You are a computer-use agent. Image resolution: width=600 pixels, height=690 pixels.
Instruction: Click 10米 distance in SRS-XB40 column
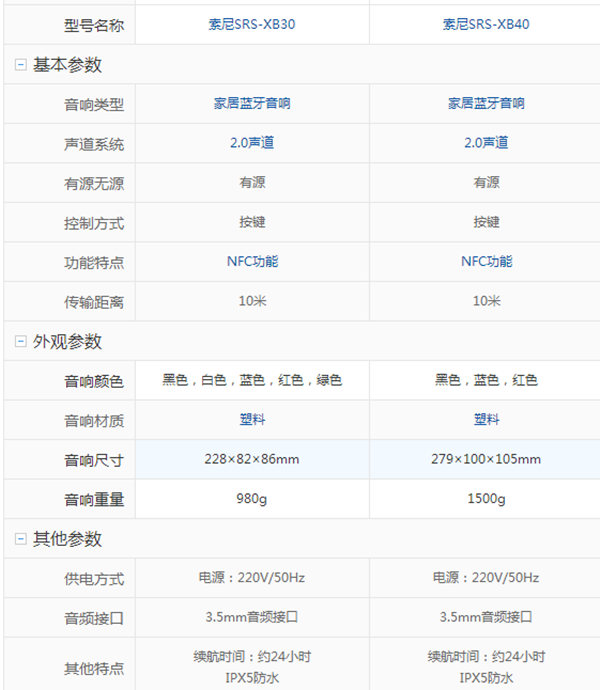(486, 301)
